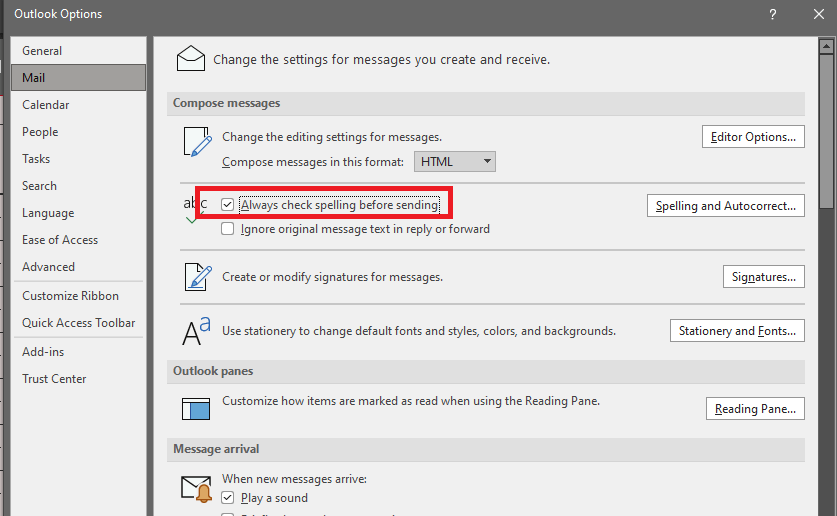Click the Reading Pane layout icon

pyautogui.click(x=196, y=409)
